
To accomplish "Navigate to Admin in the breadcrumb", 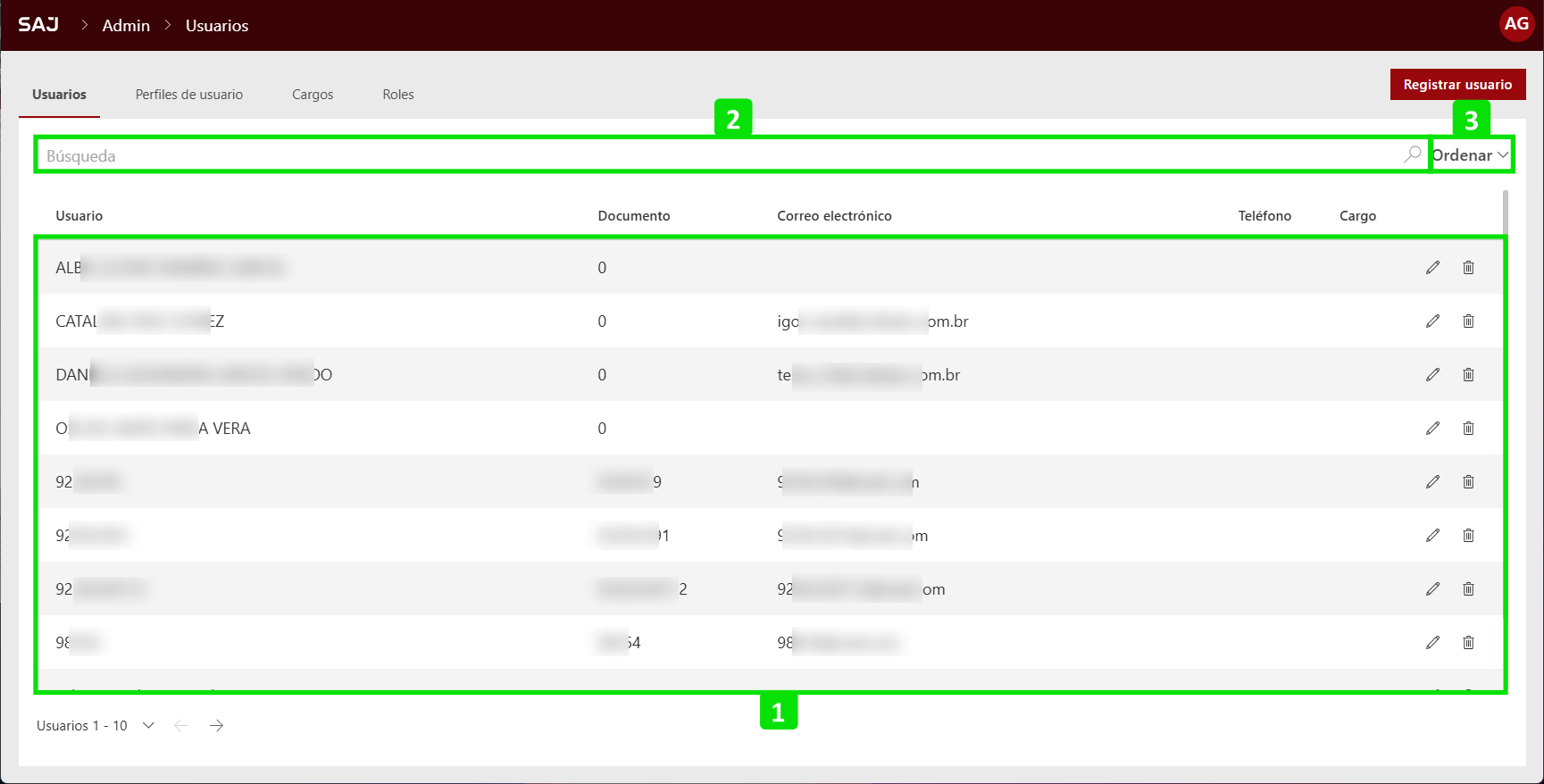I will coord(126,26).
